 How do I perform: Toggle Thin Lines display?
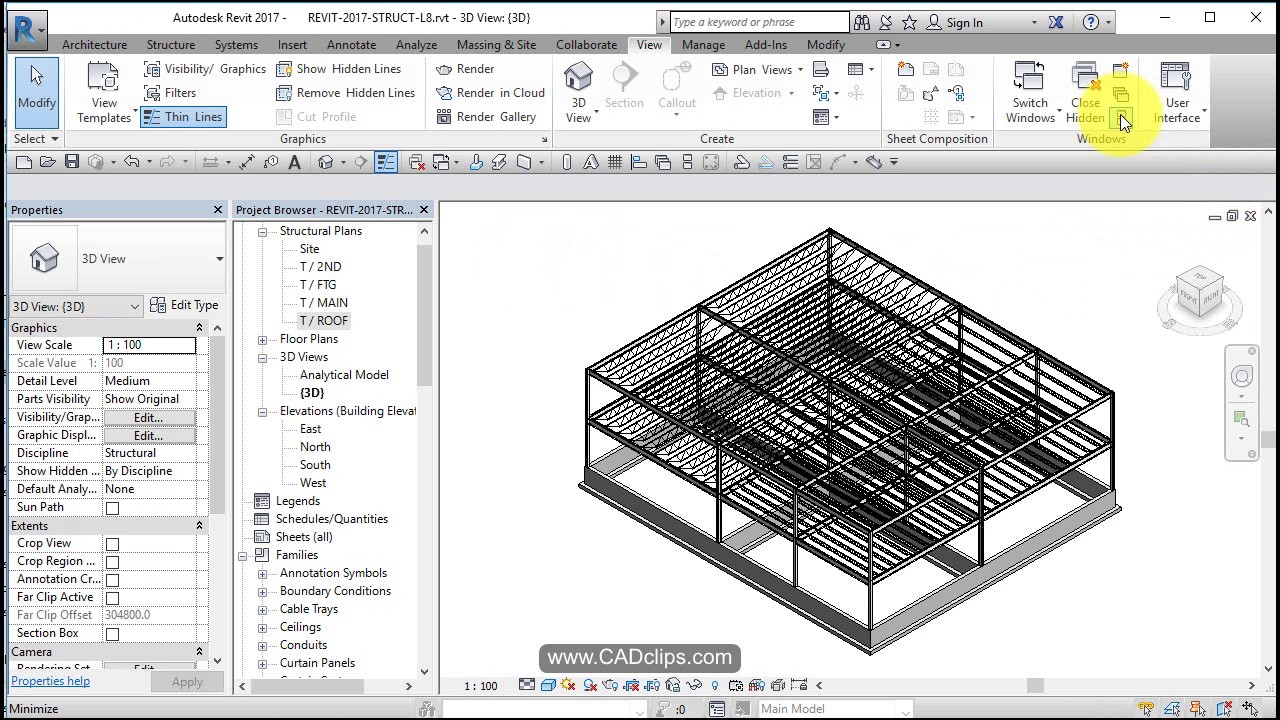[x=183, y=117]
